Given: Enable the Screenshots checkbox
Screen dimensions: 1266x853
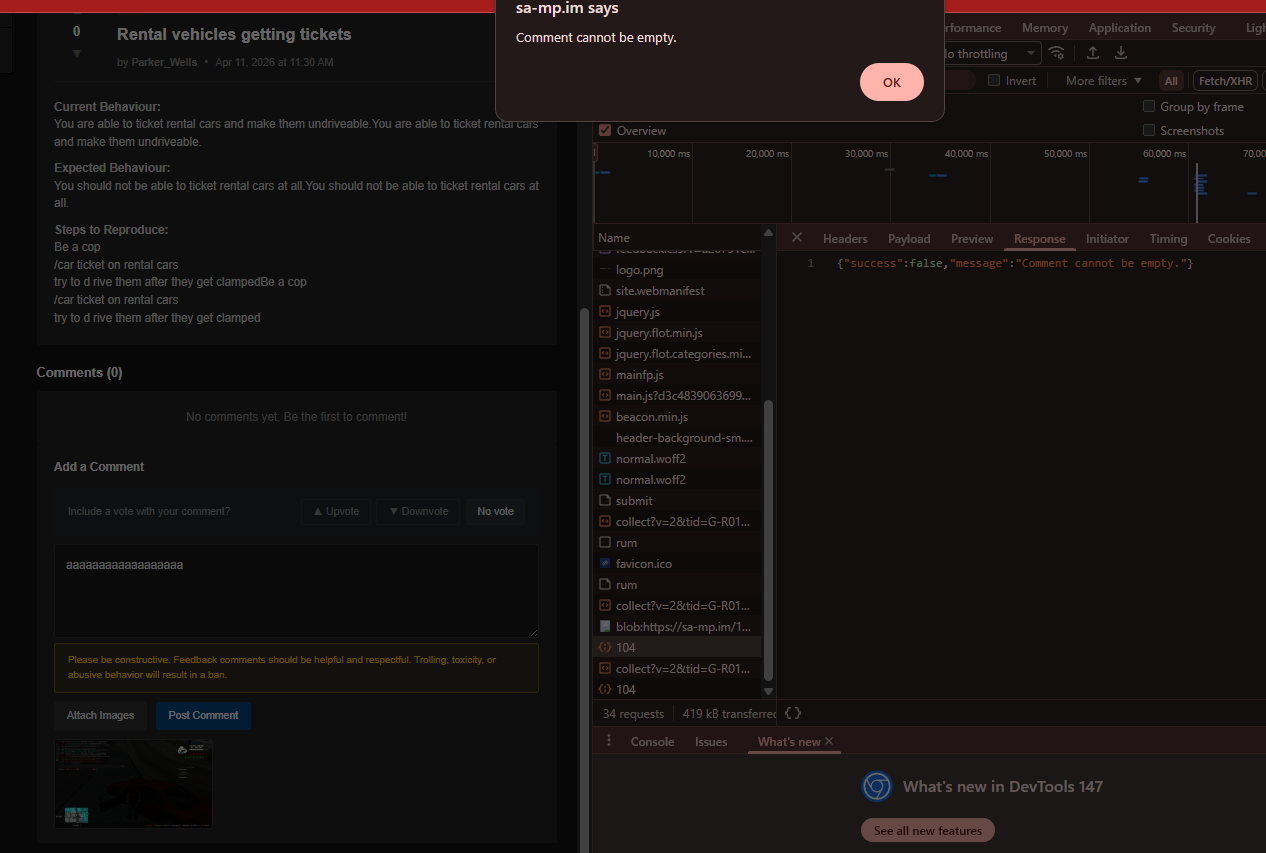Looking at the screenshot, I should click(x=1149, y=131).
